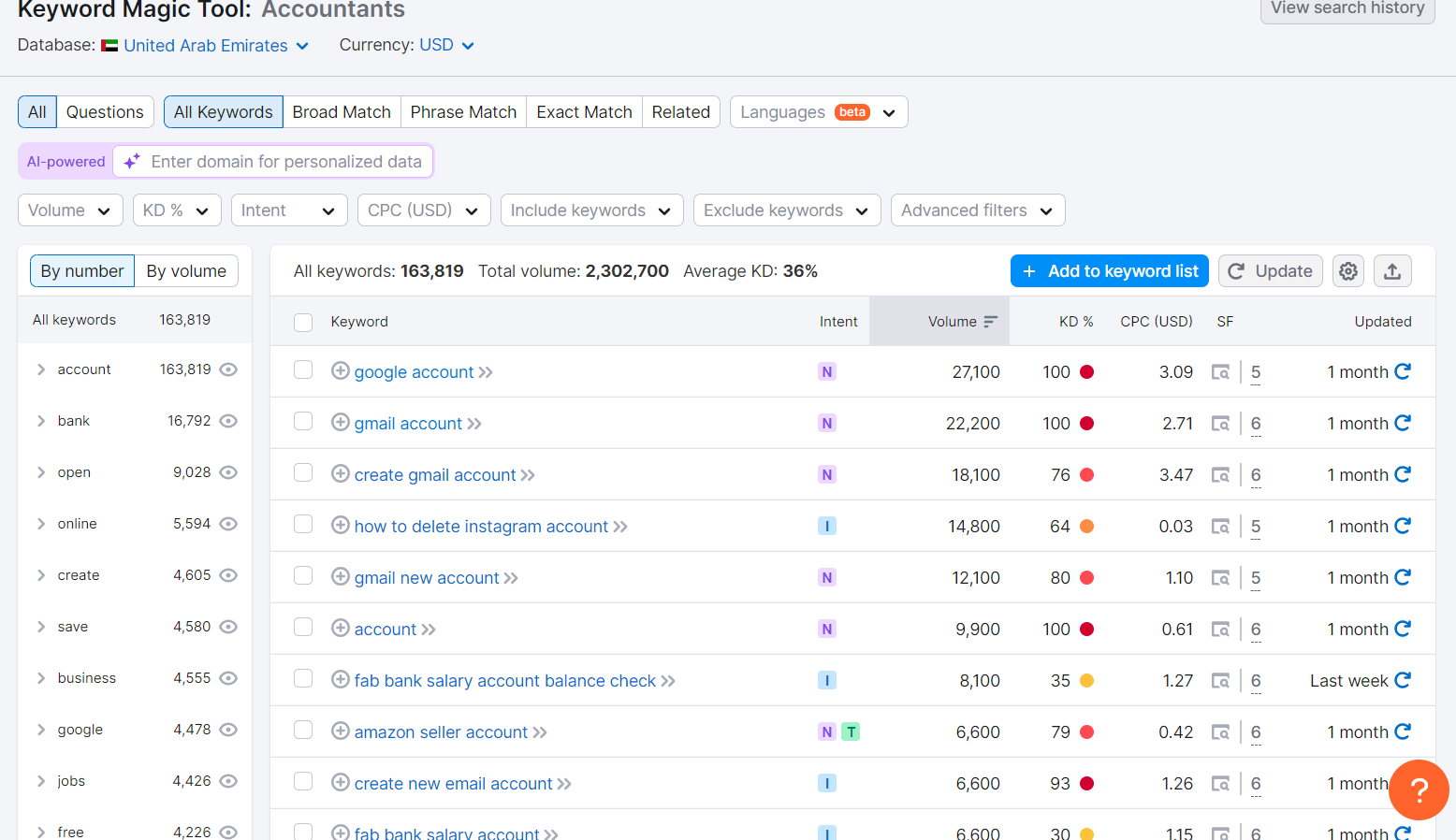Click the Transactional intent badge for amazon seller
This screenshot has height=840, width=1456.
(x=851, y=731)
